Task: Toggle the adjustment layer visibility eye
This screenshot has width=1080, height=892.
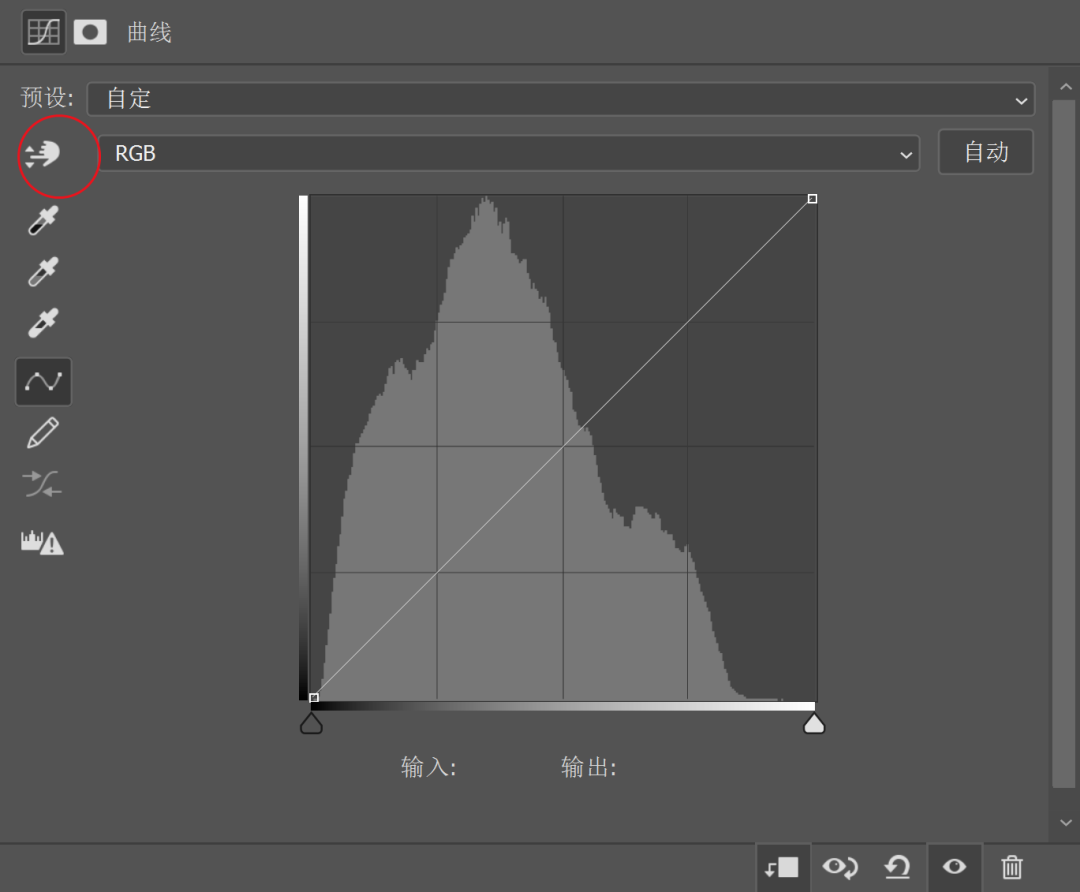Action: coord(954,867)
